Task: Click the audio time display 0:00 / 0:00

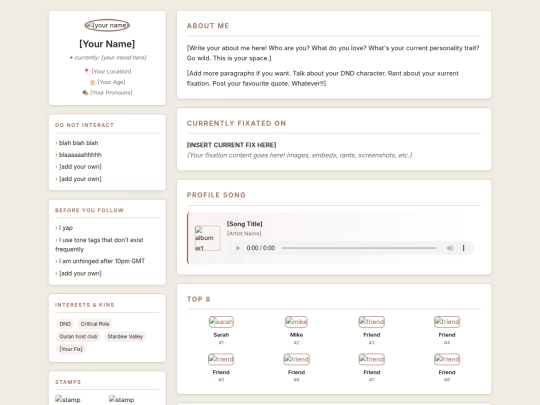Action: pyautogui.click(x=261, y=248)
